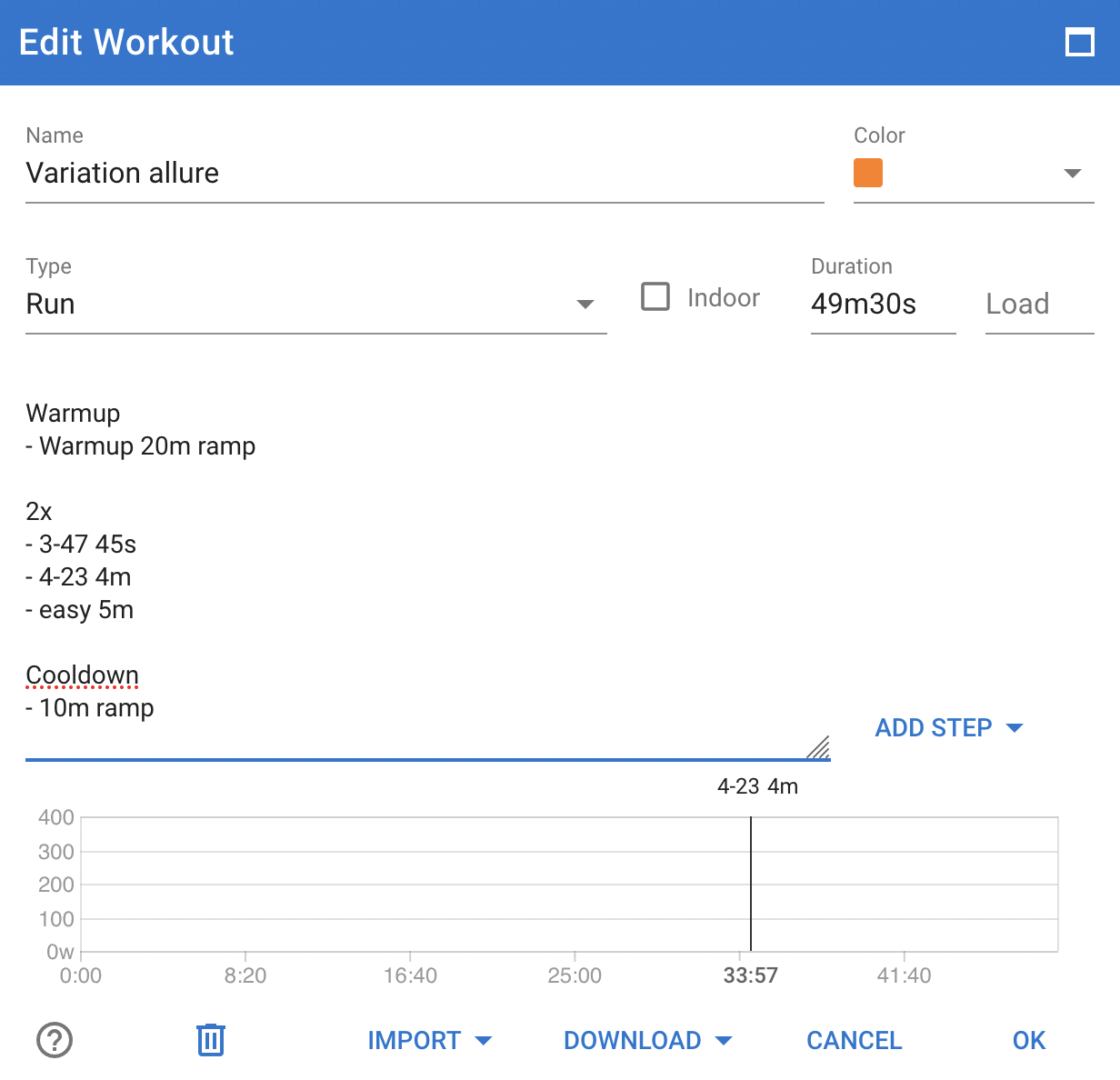Click the Load input field

point(1038,304)
